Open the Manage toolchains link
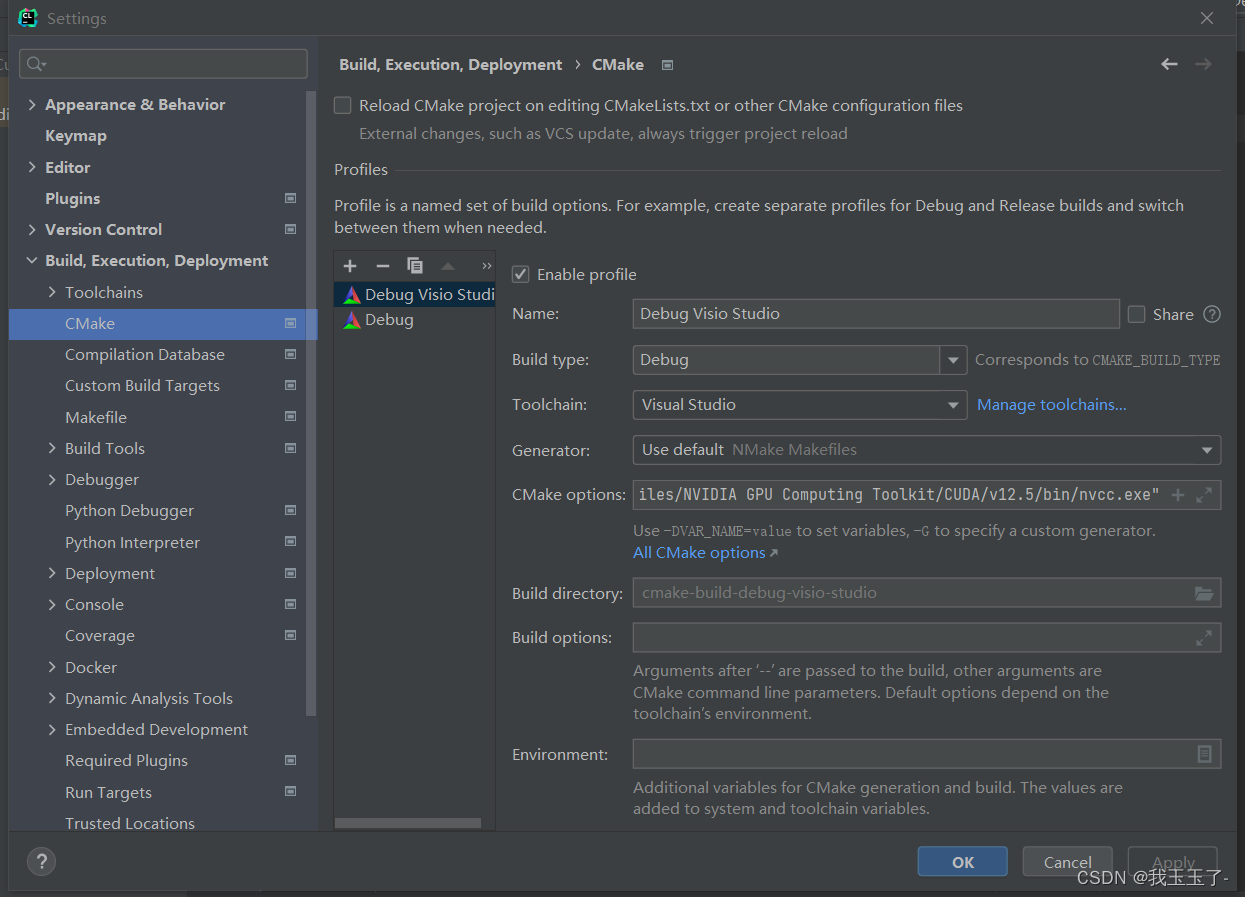Viewport: 1245px width, 897px height. (1052, 405)
